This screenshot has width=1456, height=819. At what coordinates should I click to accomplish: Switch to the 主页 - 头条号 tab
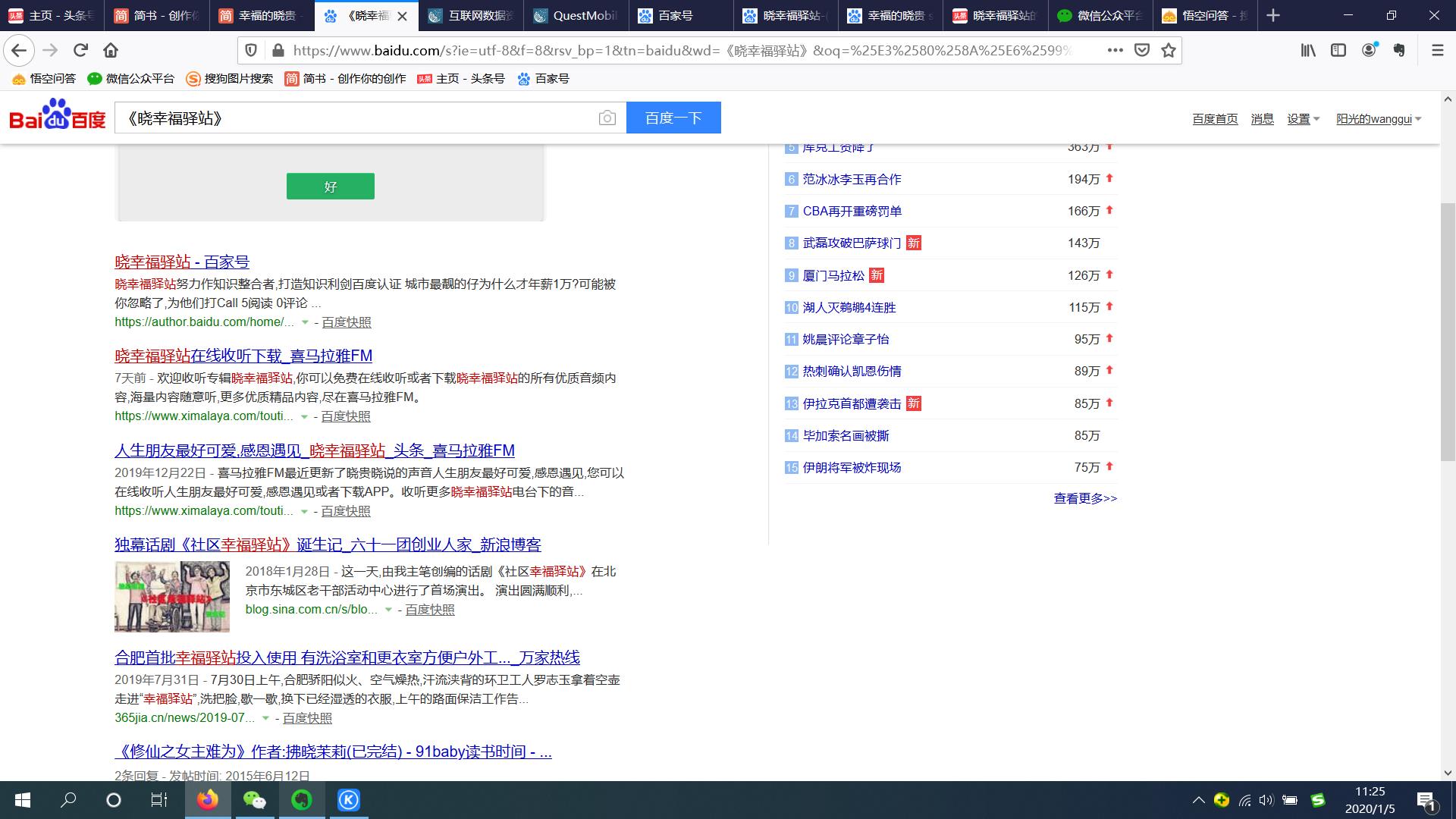tap(52, 16)
